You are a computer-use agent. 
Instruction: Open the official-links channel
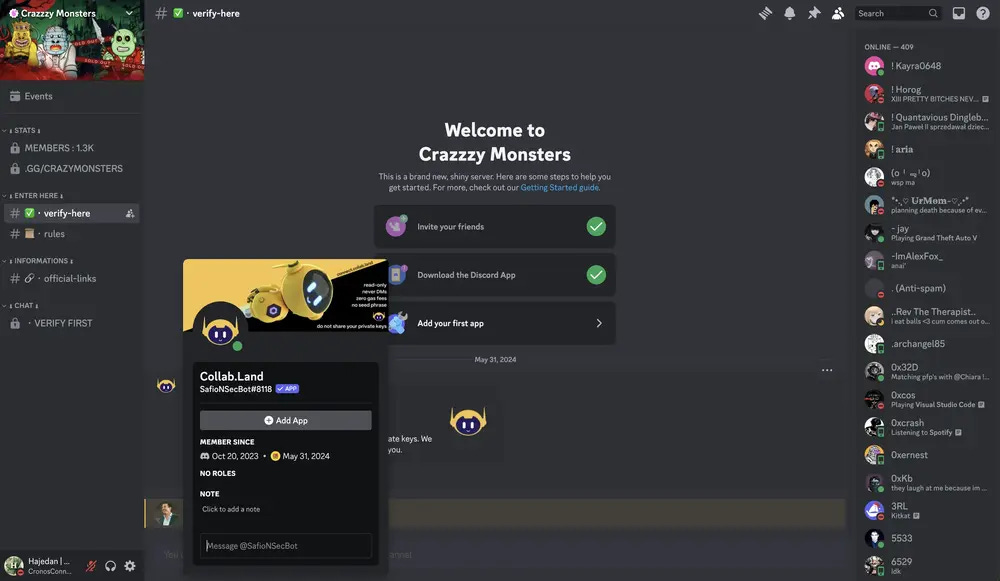71,279
